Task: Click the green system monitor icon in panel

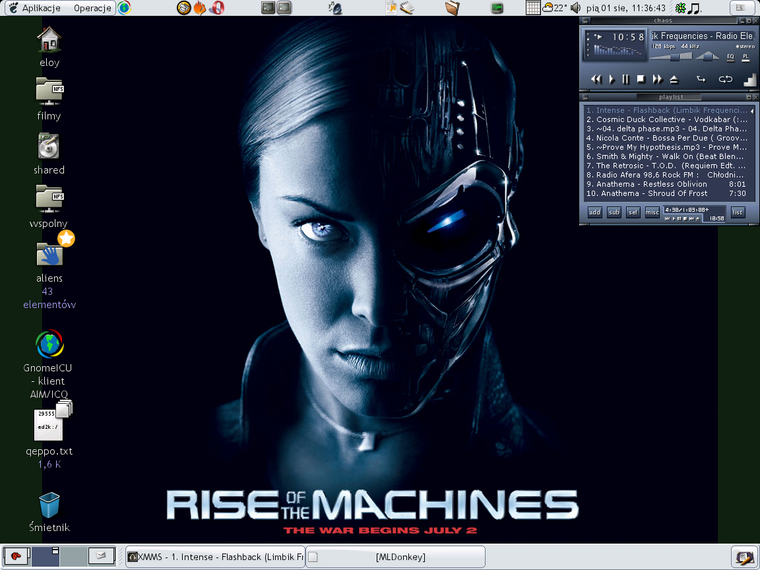Action: point(497,8)
